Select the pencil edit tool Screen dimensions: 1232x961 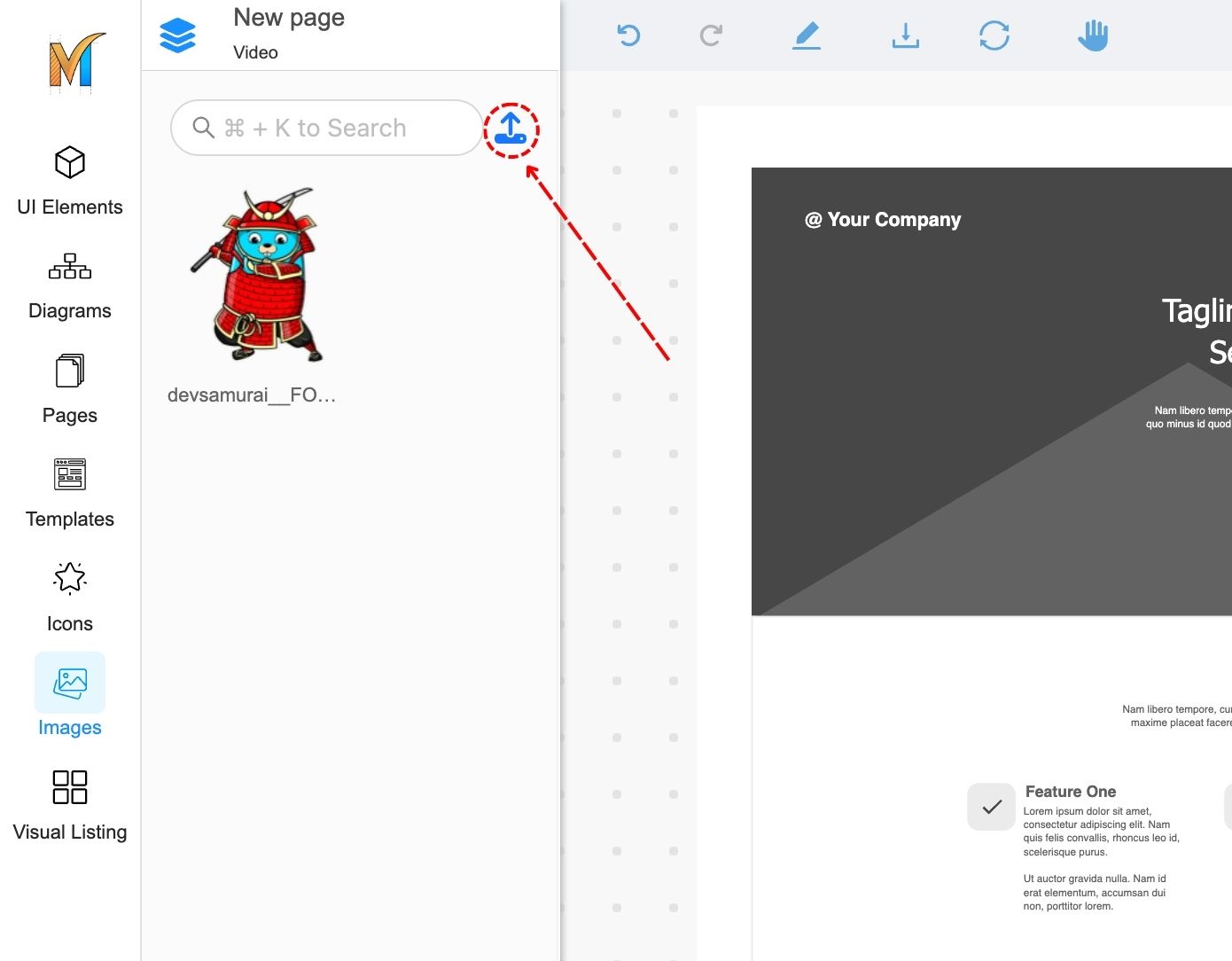[x=806, y=35]
